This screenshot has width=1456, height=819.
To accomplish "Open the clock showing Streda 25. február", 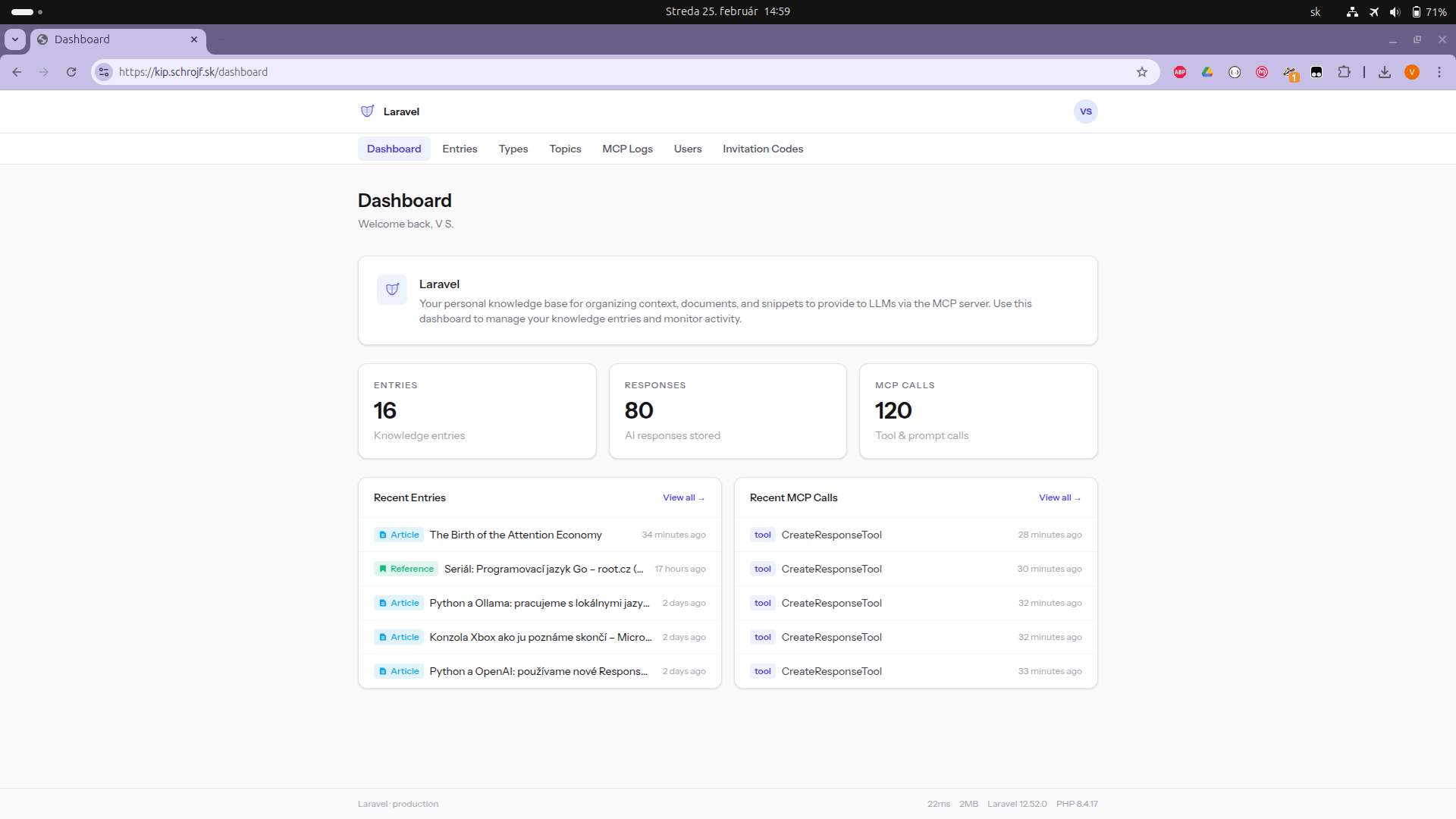I will (727, 11).
